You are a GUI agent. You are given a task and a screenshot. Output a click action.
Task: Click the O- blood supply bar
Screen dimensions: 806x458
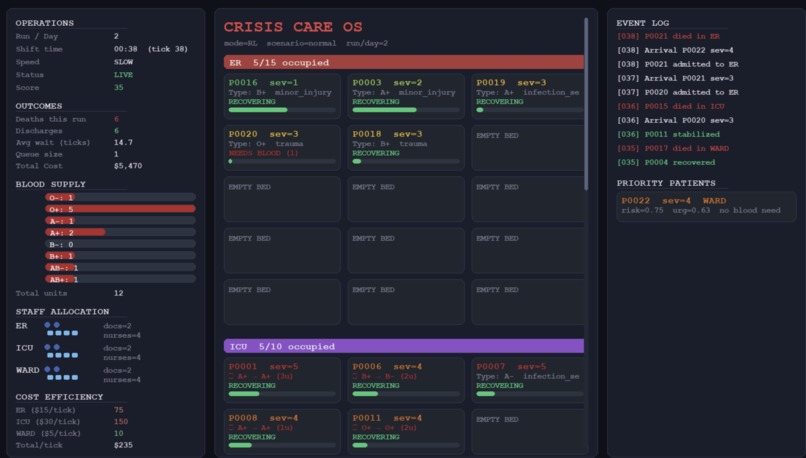[120, 197]
